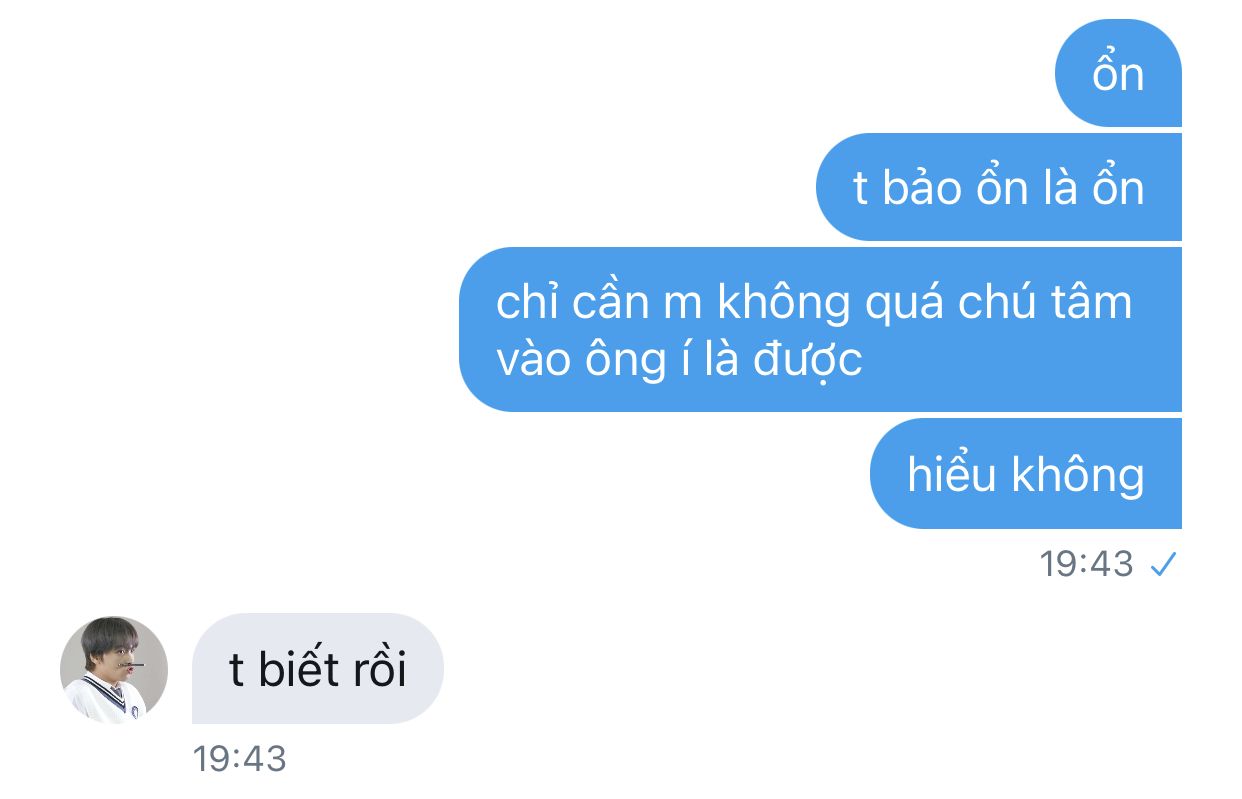Tap the long 'chỉ cần m không quá' message bubble
Image resolution: width=1242 pixels, height=799 pixels.
(x=820, y=329)
